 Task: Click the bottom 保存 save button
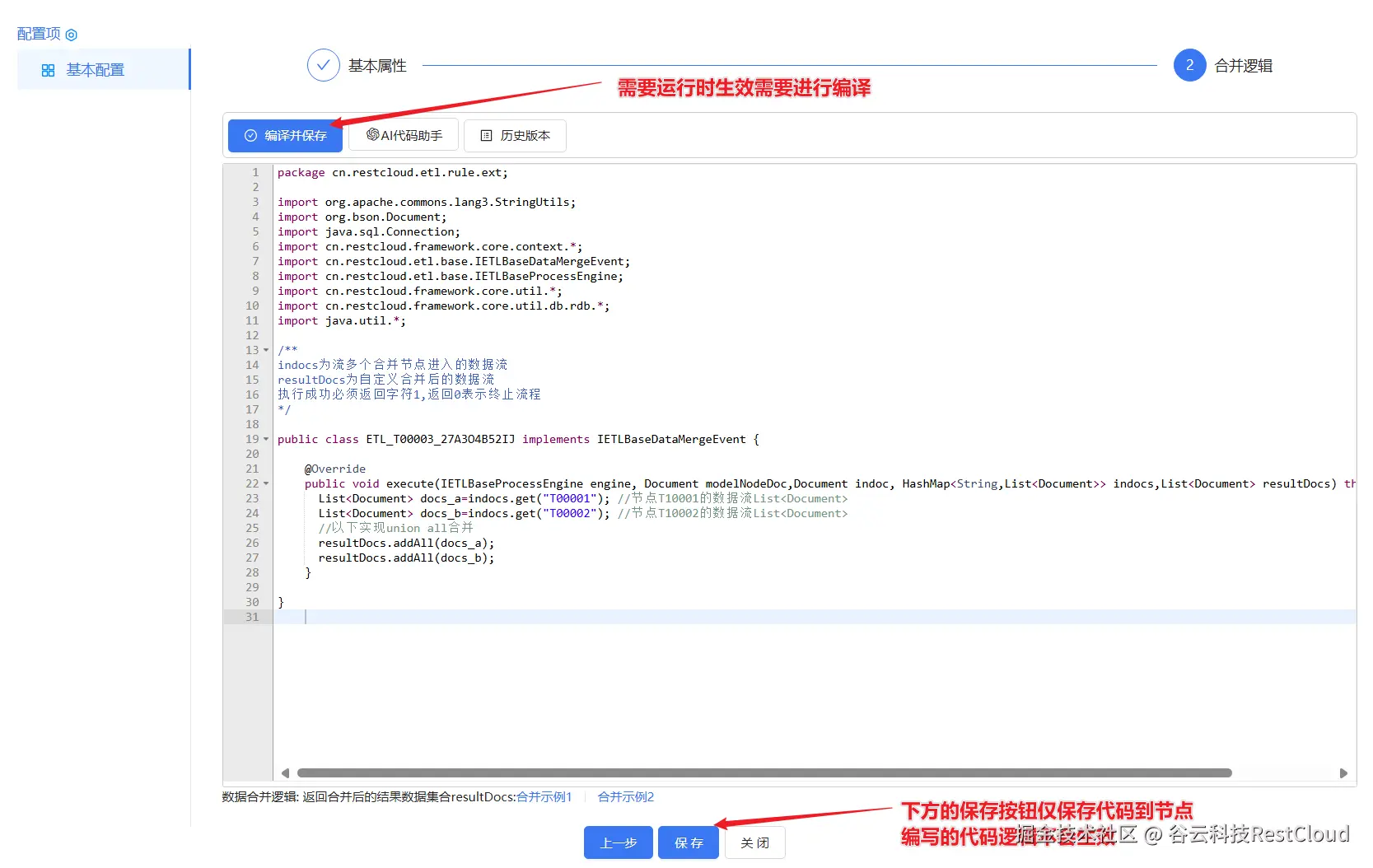[689, 842]
